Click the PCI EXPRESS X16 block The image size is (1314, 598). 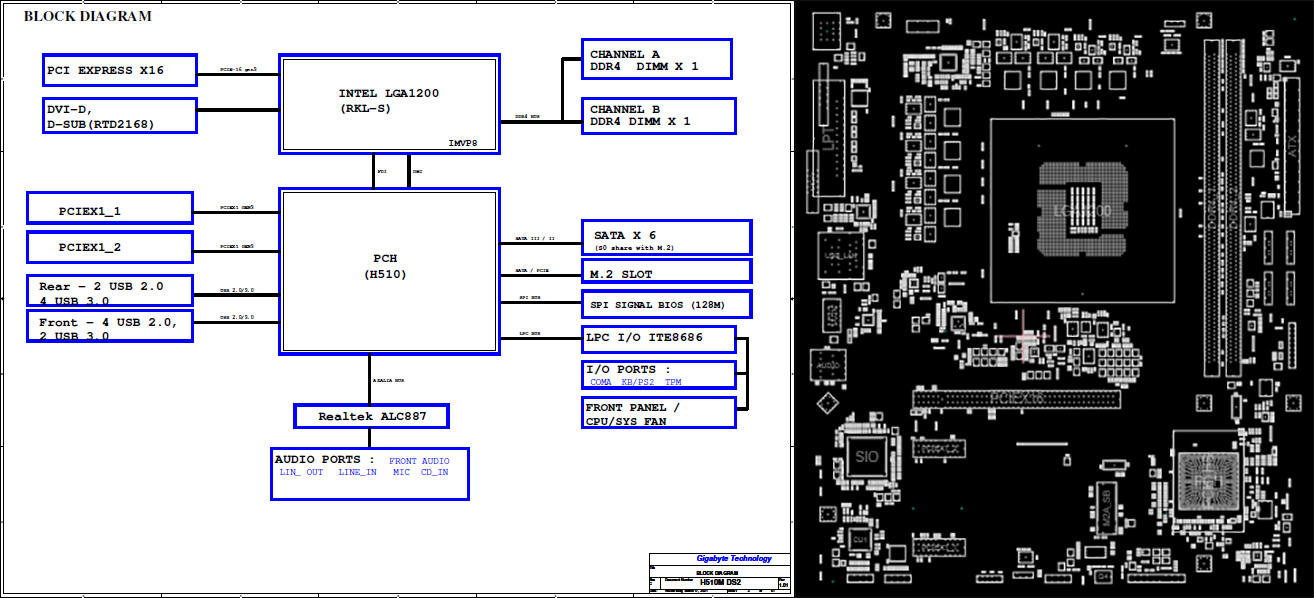[x=119, y=71]
